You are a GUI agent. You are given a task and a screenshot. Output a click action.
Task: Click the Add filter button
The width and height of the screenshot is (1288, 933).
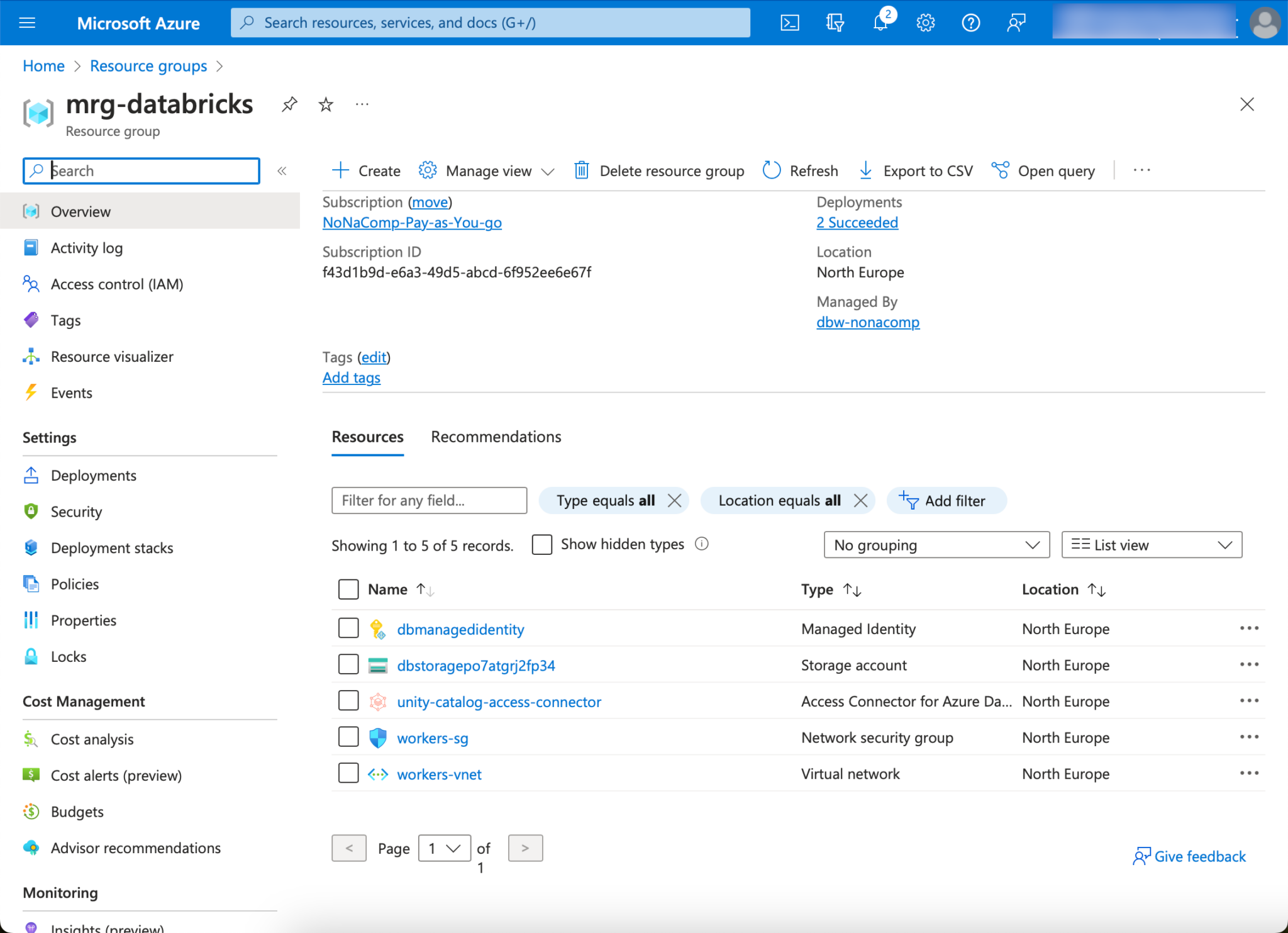click(946, 501)
